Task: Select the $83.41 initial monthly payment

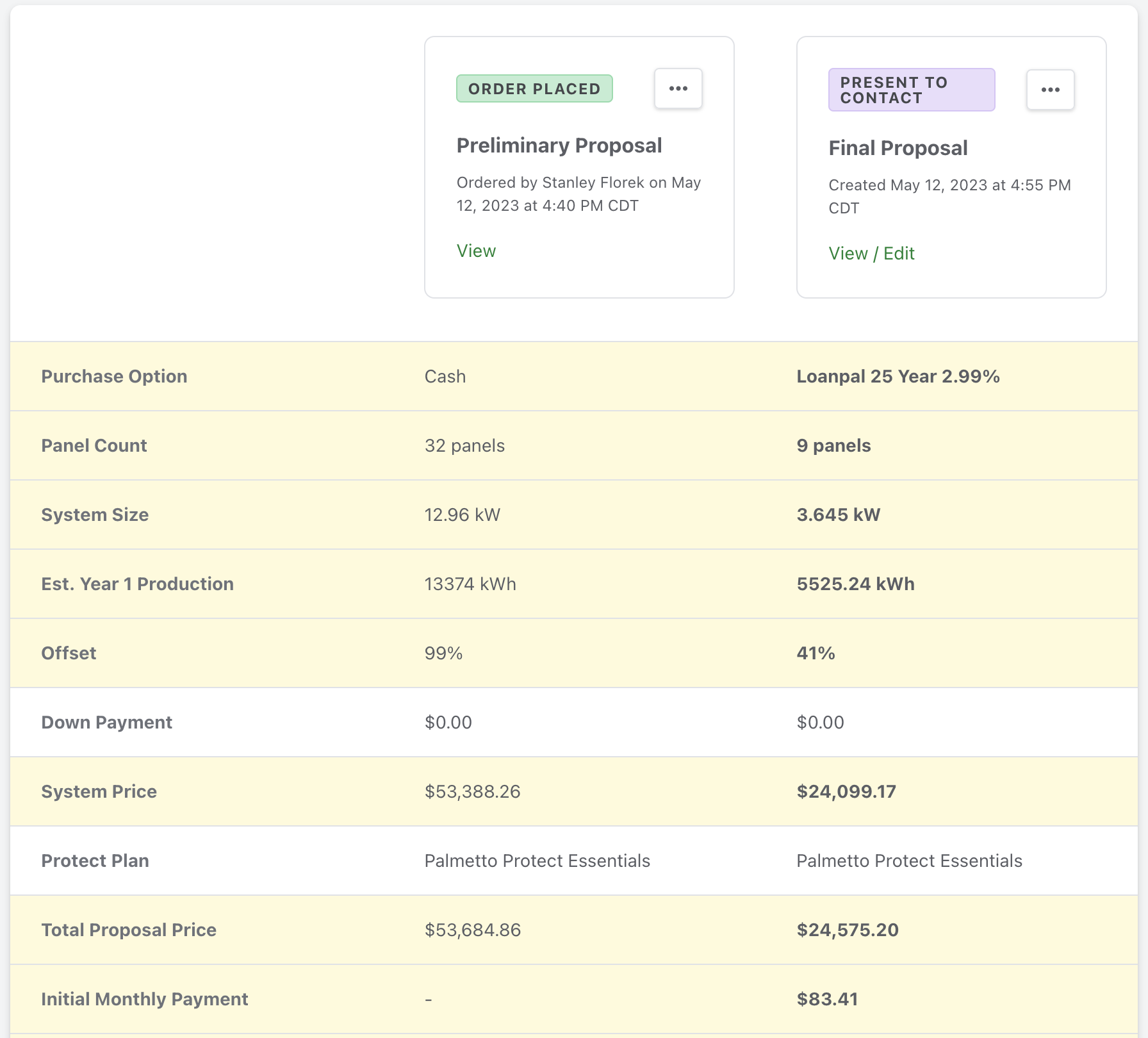Action: click(x=827, y=999)
